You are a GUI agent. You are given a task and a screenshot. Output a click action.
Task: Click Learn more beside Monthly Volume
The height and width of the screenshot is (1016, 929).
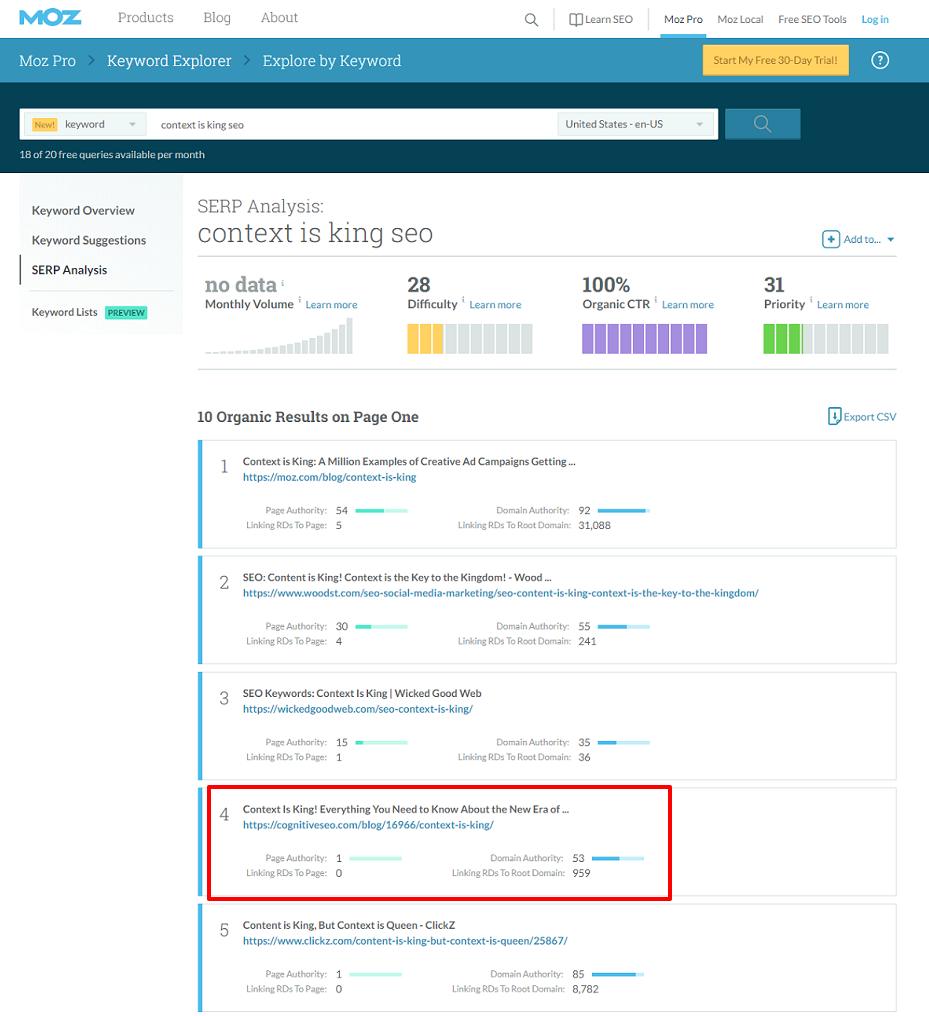[331, 305]
